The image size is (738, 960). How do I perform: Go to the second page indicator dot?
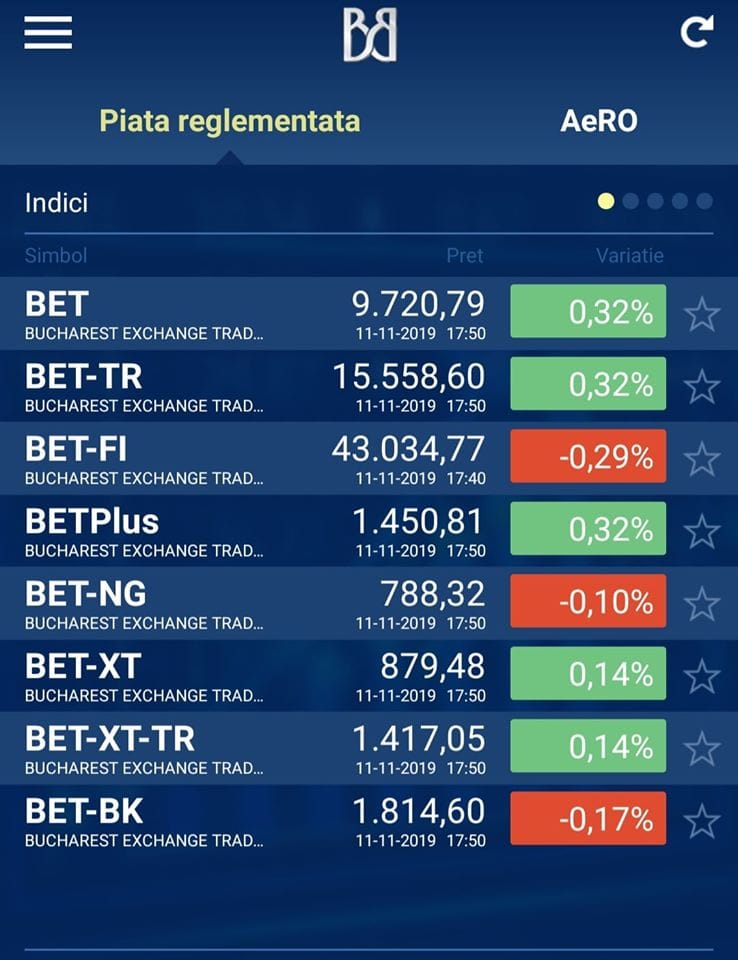(630, 201)
